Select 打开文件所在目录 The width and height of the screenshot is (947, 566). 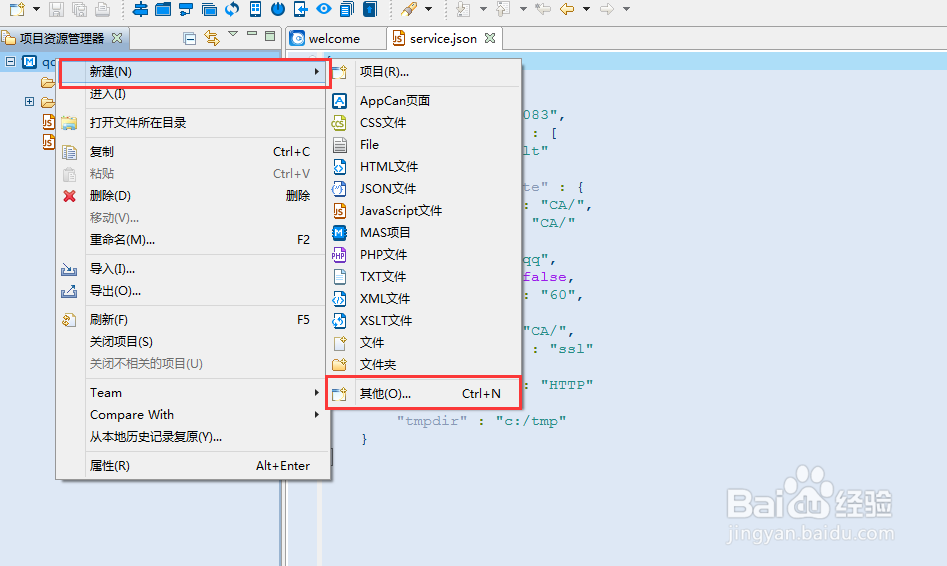193,123
